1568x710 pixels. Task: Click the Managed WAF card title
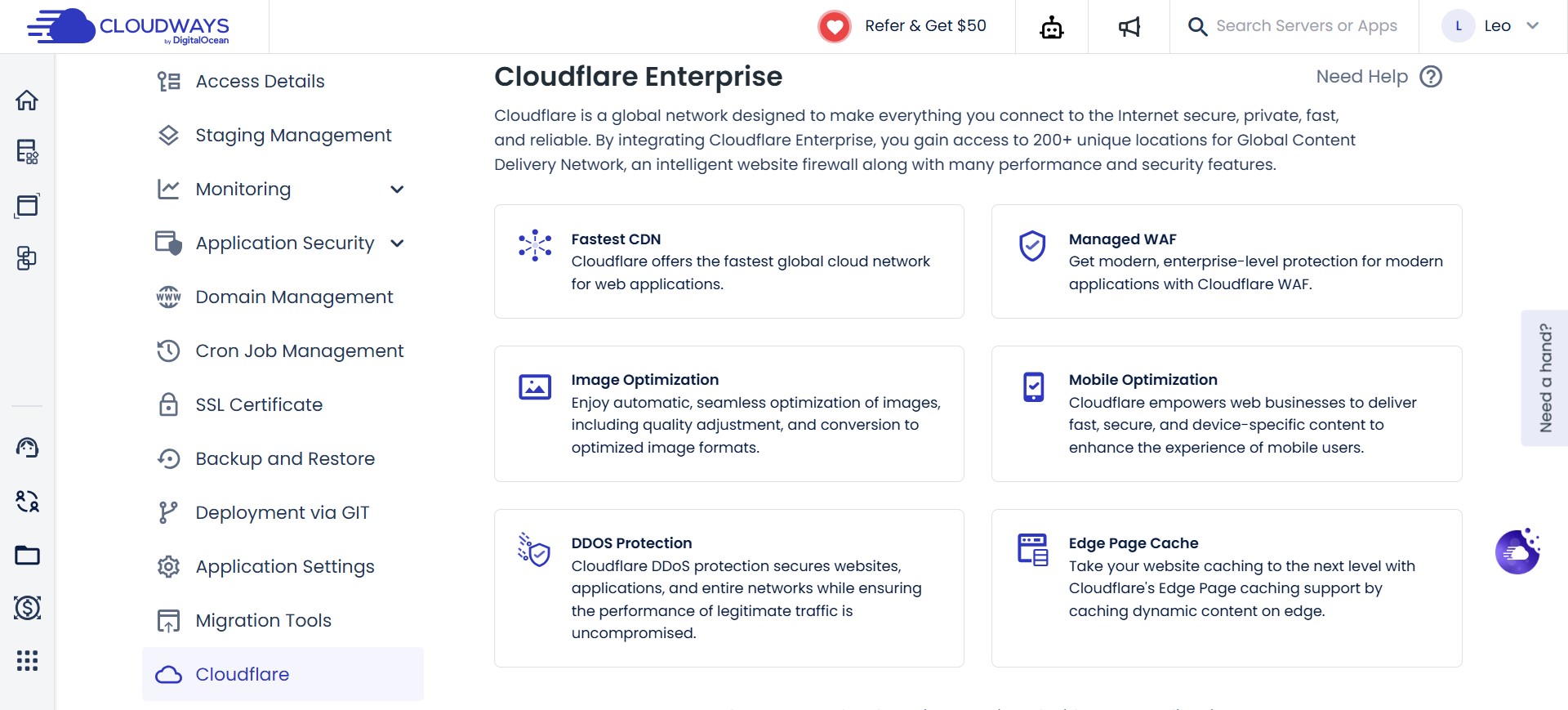[x=1122, y=239]
